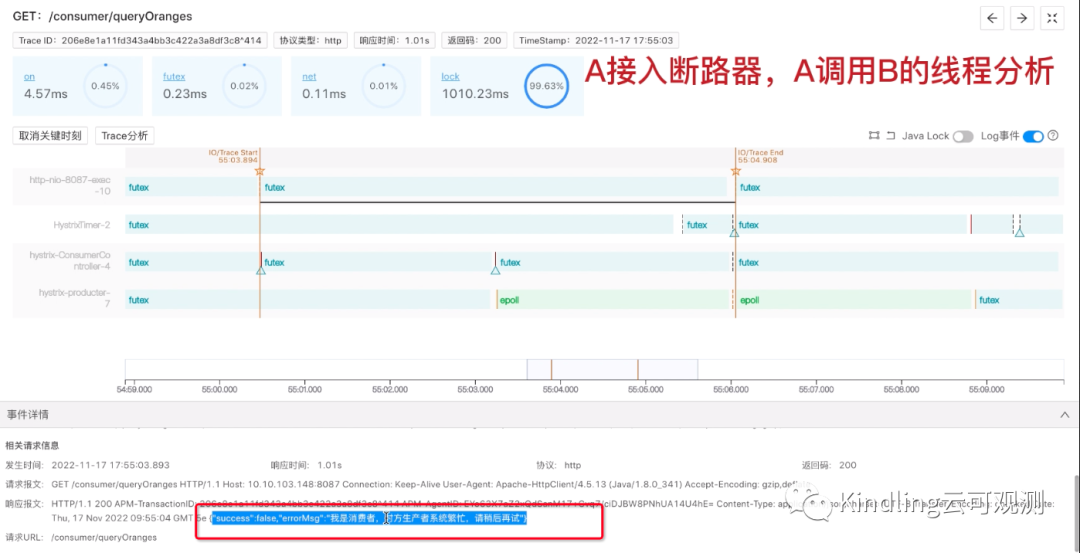The height and width of the screenshot is (553, 1080).
Task: Click the TimeStamp tag
Action: tap(596, 41)
